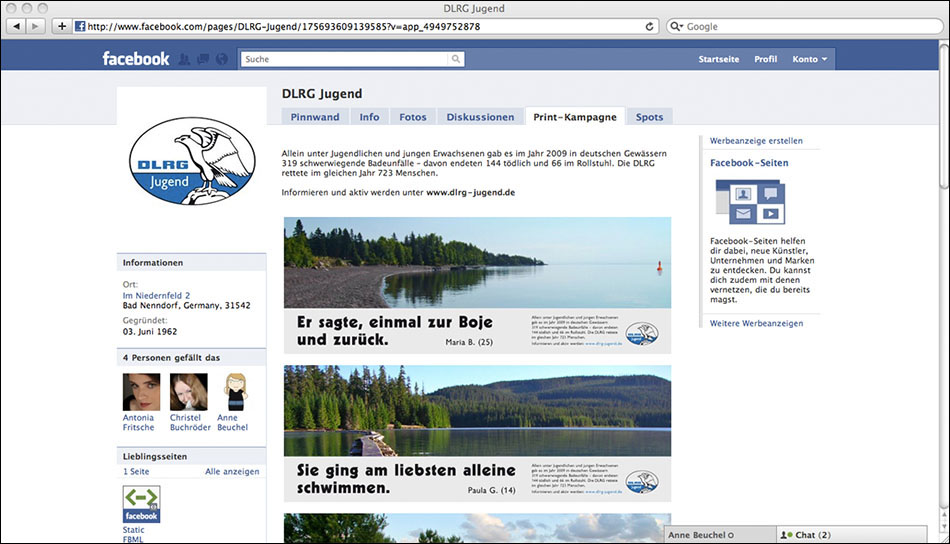The width and height of the screenshot is (950, 544).
Task: Click the chat status icon next to Chat (2)
Action: click(786, 535)
